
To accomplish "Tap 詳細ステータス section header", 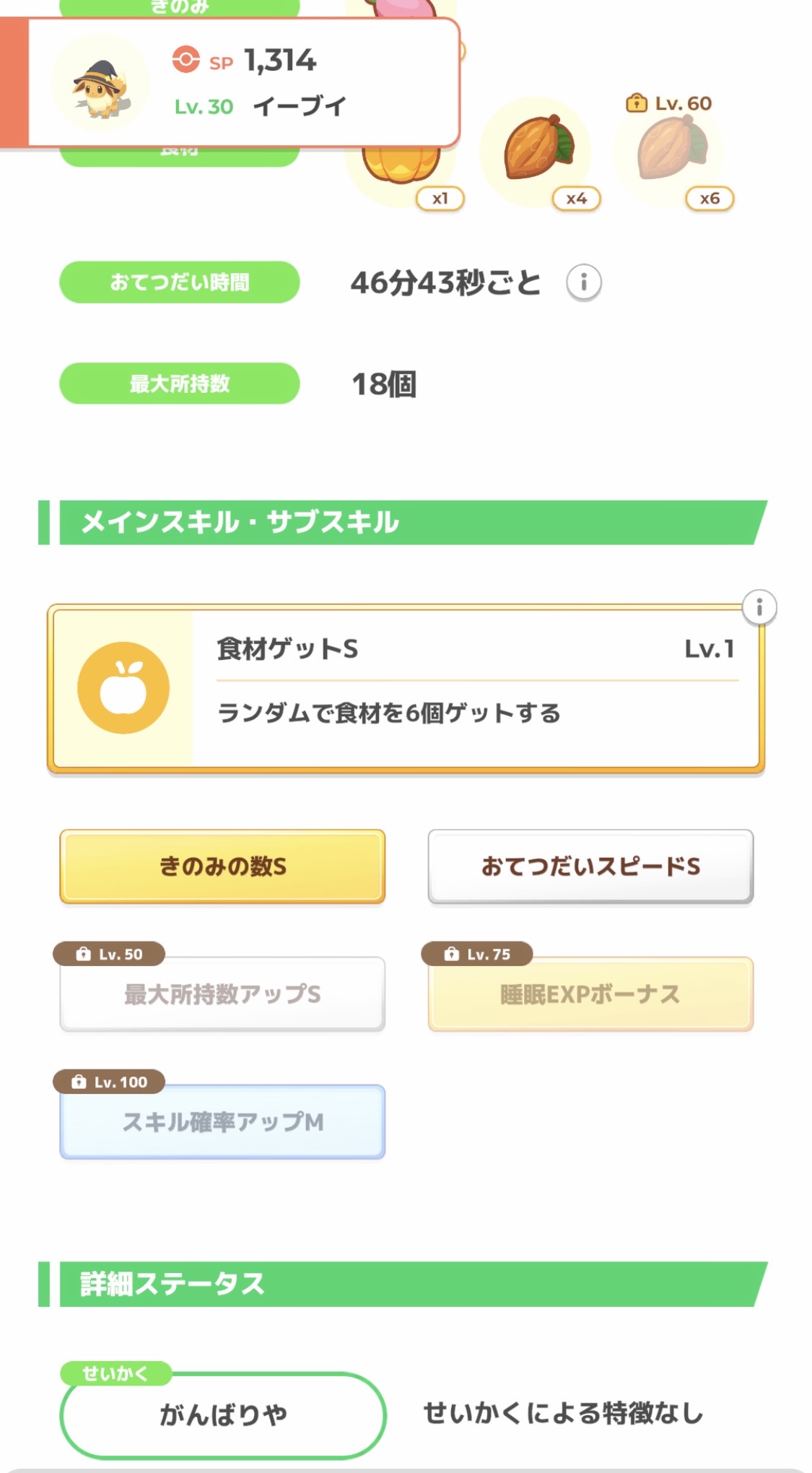I will tap(404, 1284).
